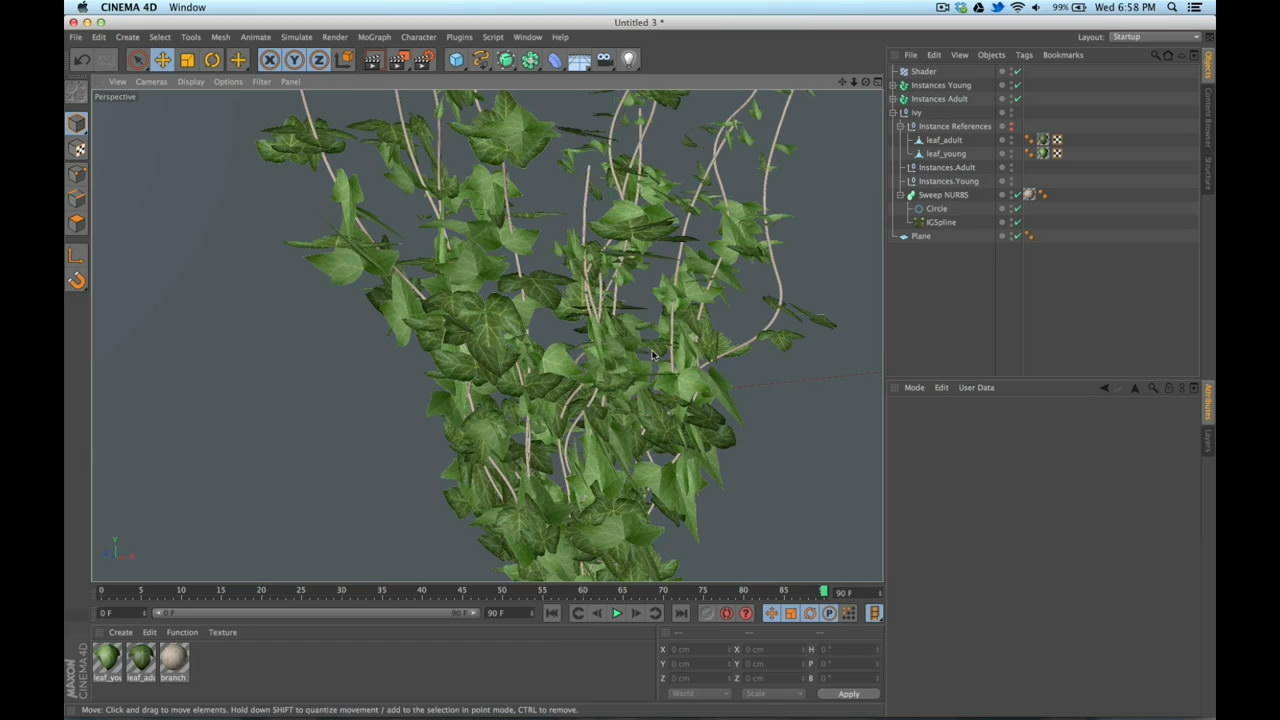Click the preview range bar
This screenshot has height=720, width=1280.
tap(314, 613)
